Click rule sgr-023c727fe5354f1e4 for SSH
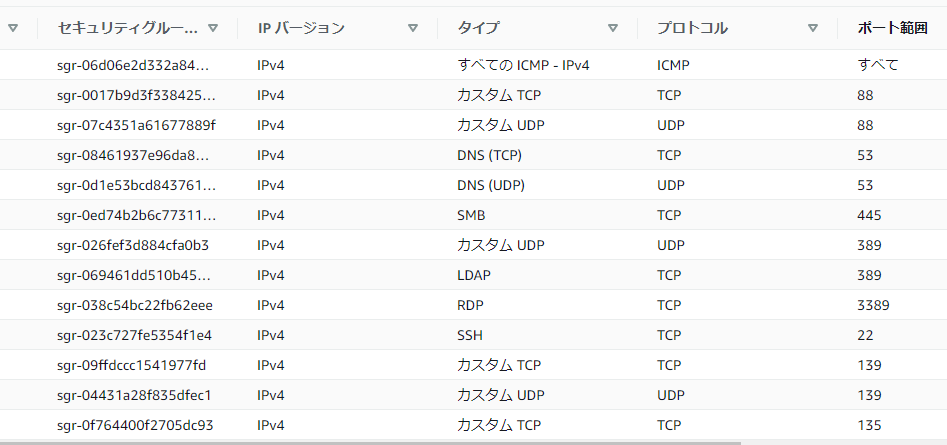Viewport: 947px width, 445px height. coord(134,335)
